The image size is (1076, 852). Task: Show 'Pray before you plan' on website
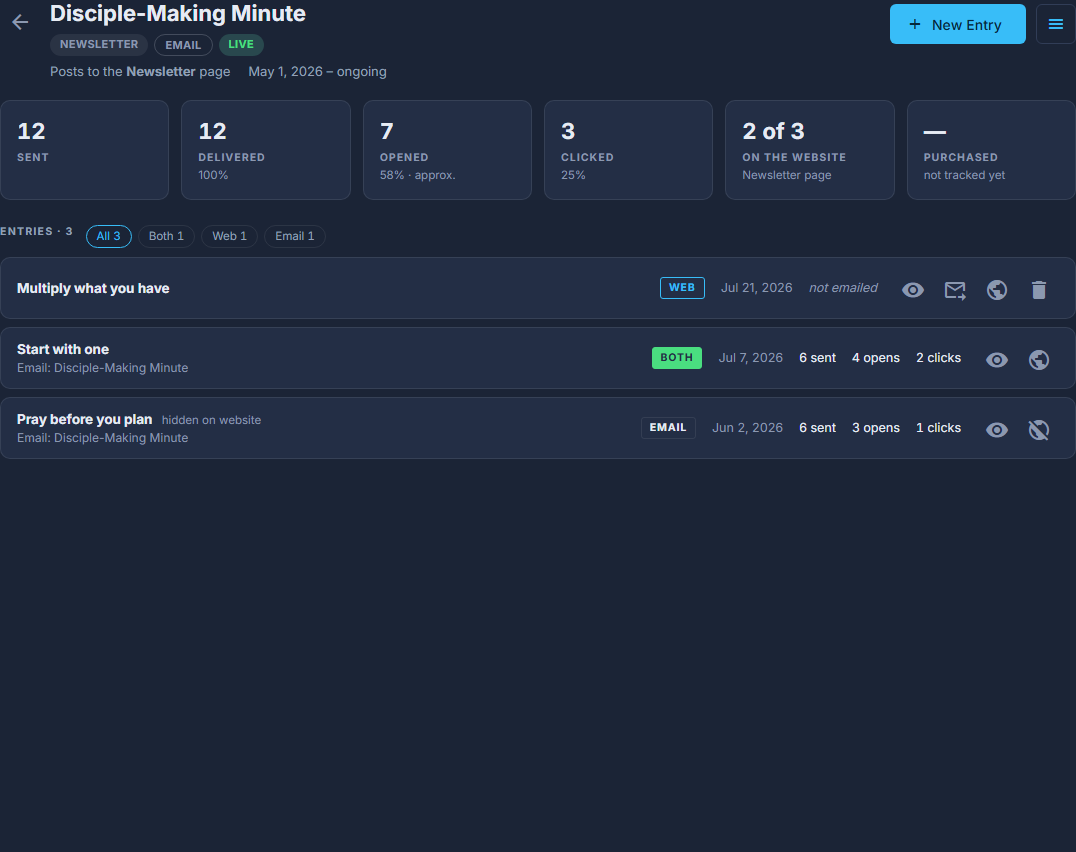coord(1039,430)
